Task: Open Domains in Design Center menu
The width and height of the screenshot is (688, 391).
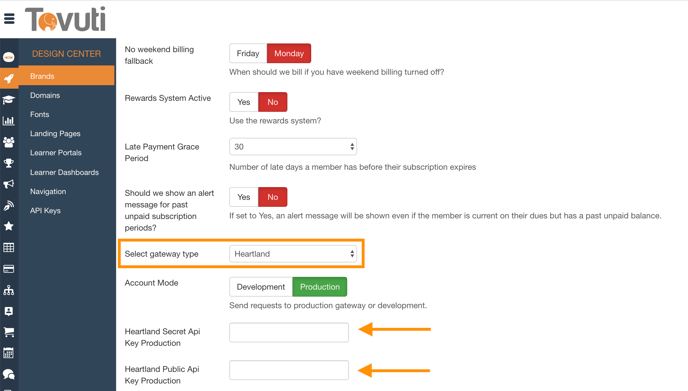Action: pos(45,95)
